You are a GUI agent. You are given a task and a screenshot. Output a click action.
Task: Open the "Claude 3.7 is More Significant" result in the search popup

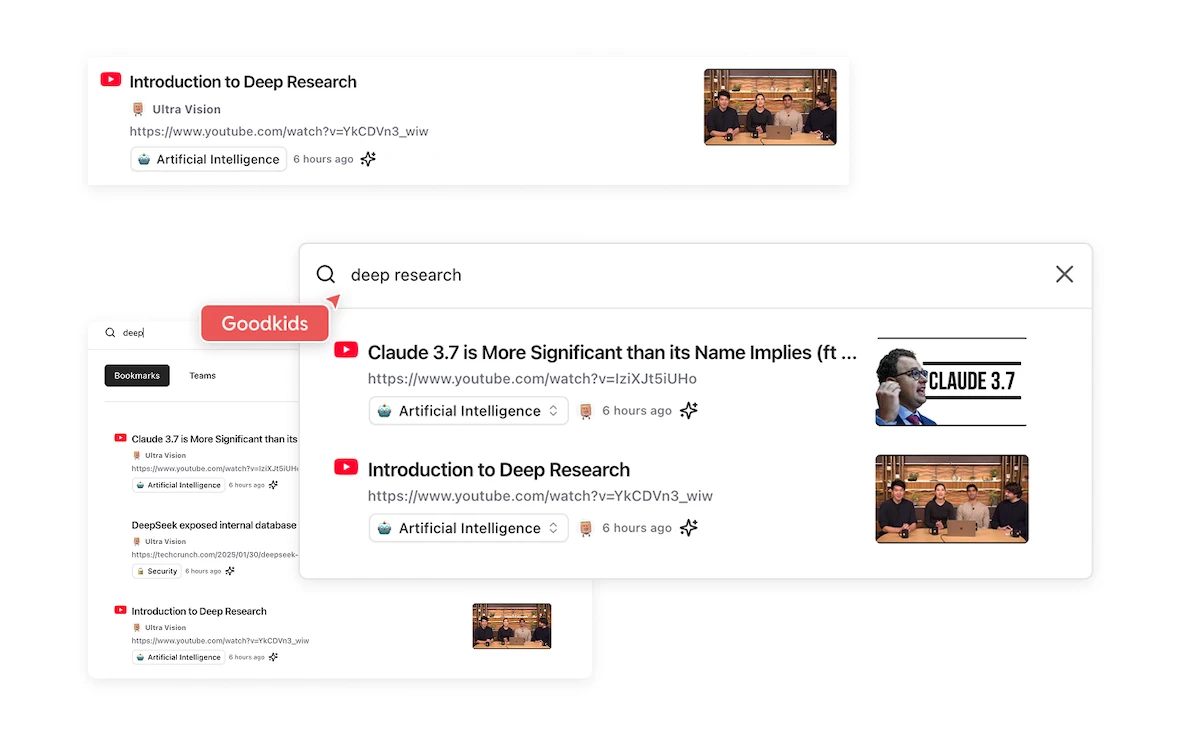613,352
